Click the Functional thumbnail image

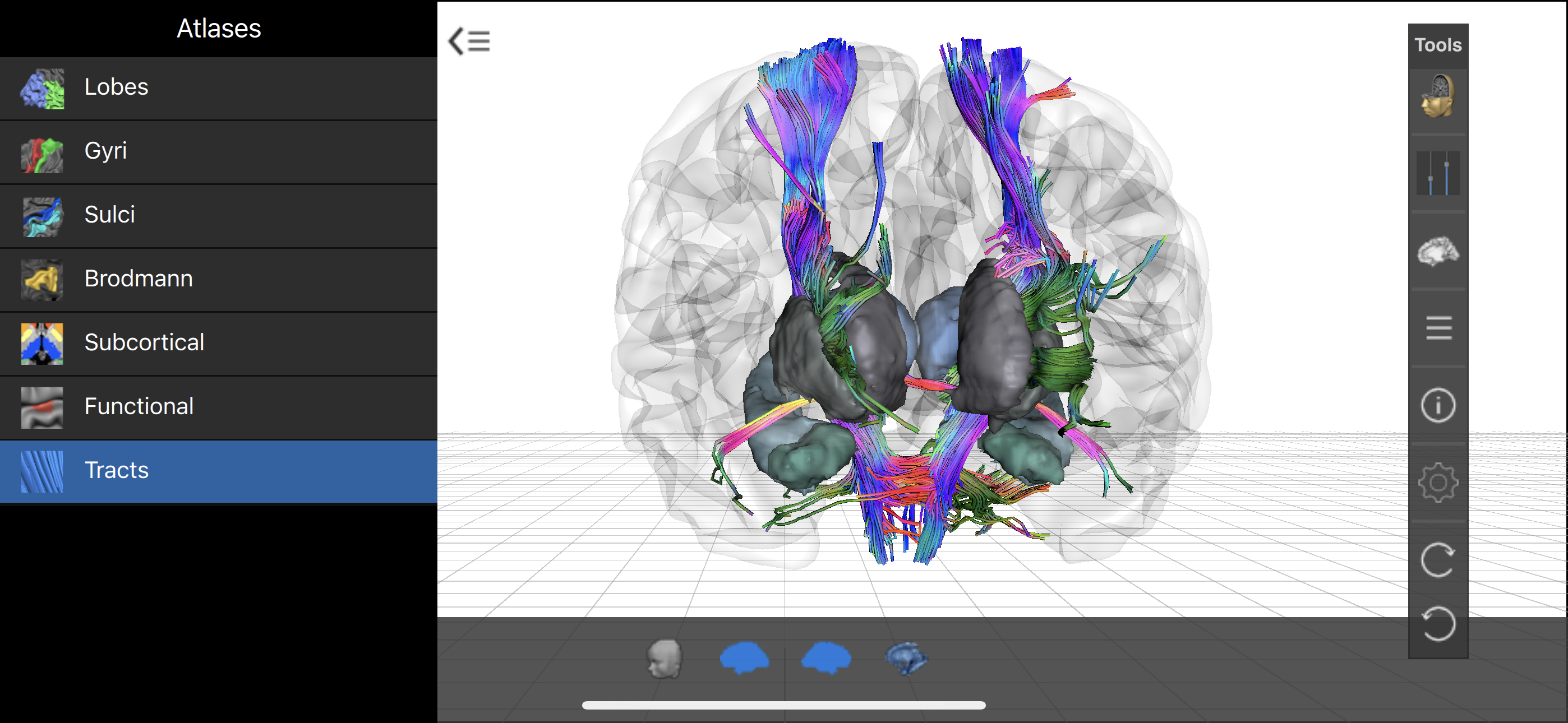(x=42, y=408)
